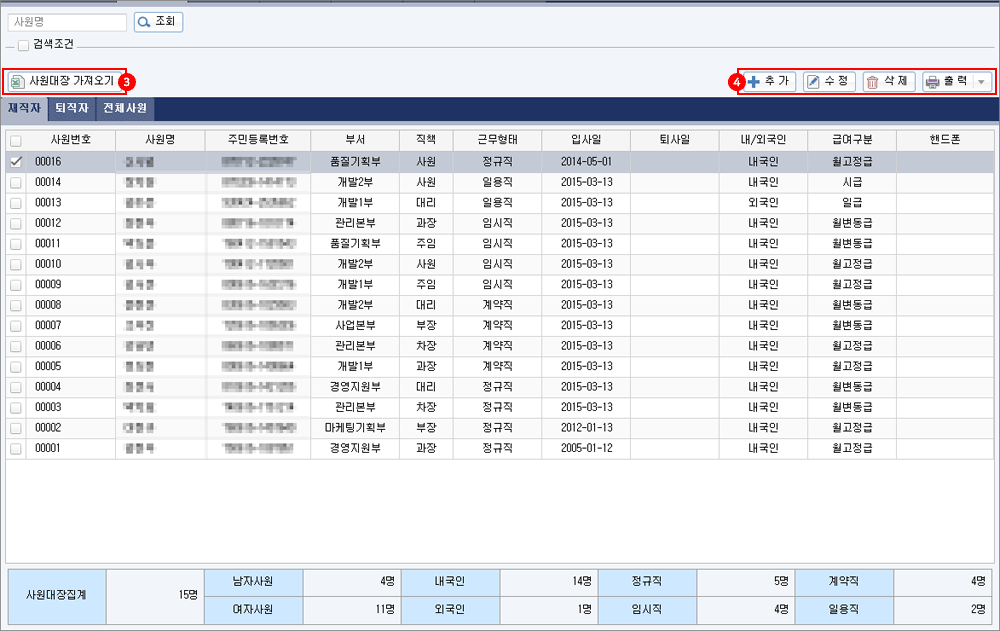Screen dimensions: 1000x631
Task: Switch to the 재직자 tab
Action: point(24,108)
